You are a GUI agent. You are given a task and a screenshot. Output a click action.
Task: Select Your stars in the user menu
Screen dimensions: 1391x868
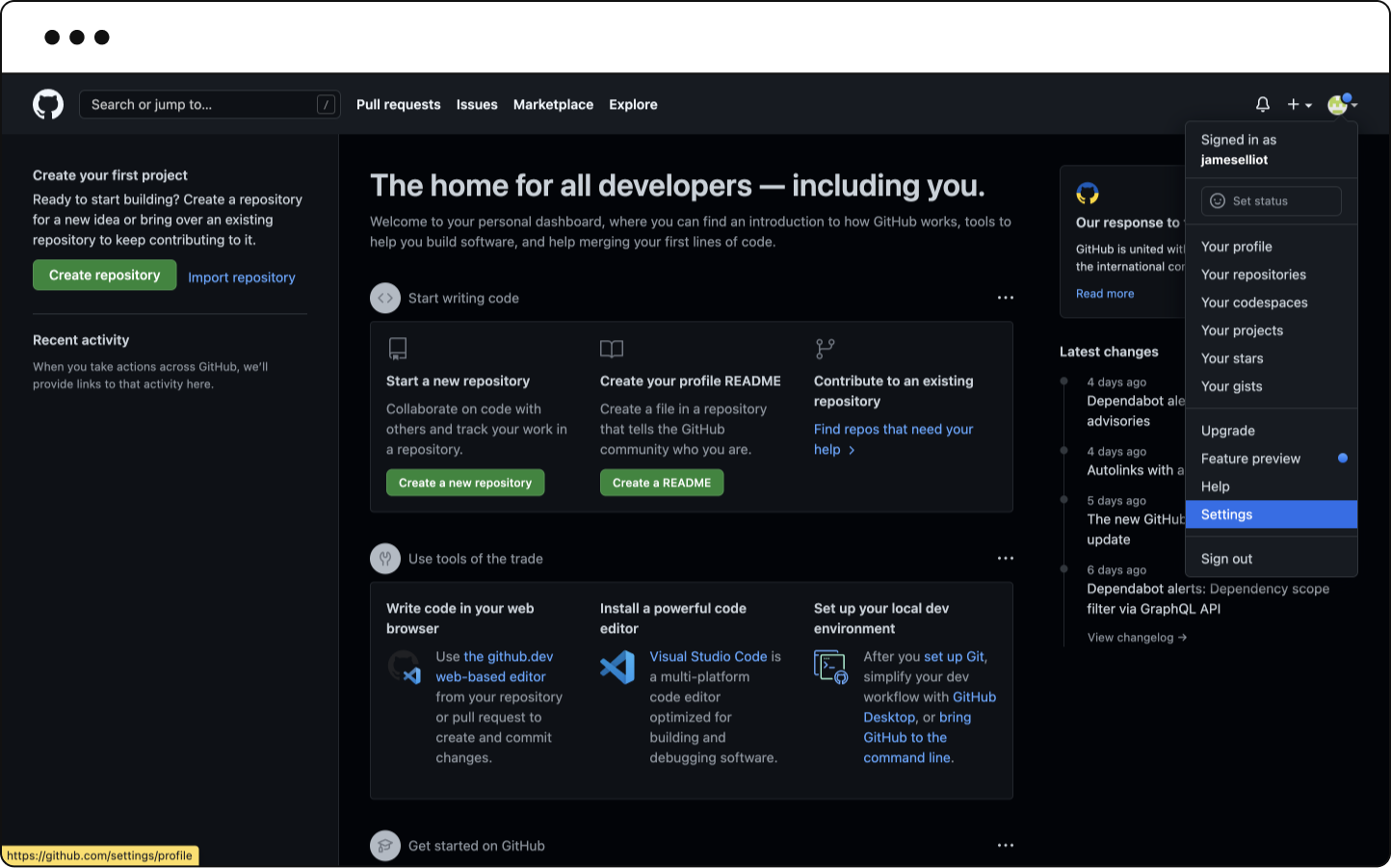(x=1272, y=358)
